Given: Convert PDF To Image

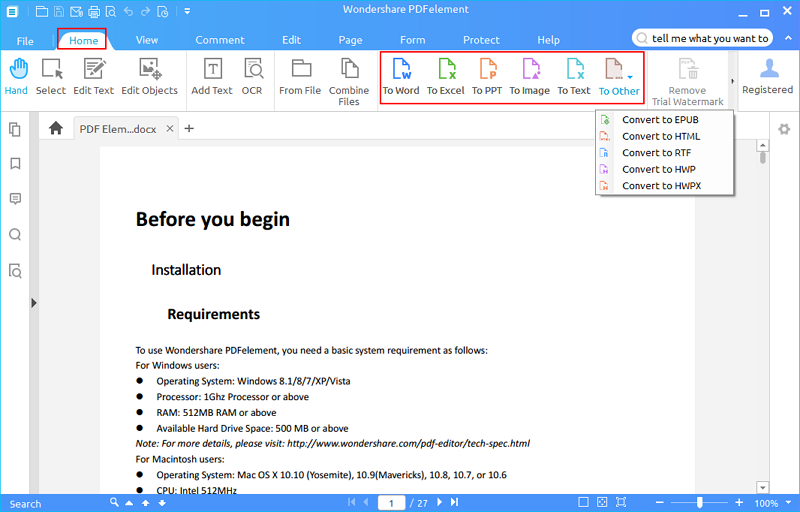Looking at the screenshot, I should (530, 77).
